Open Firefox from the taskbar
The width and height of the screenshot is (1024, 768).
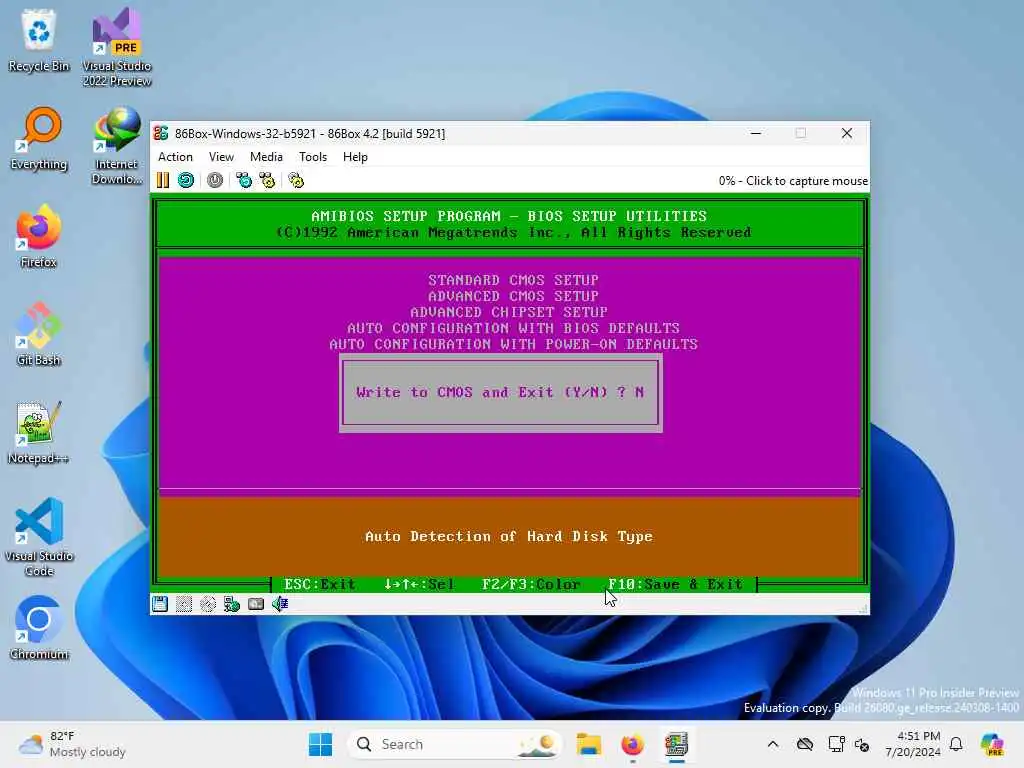tap(632, 744)
